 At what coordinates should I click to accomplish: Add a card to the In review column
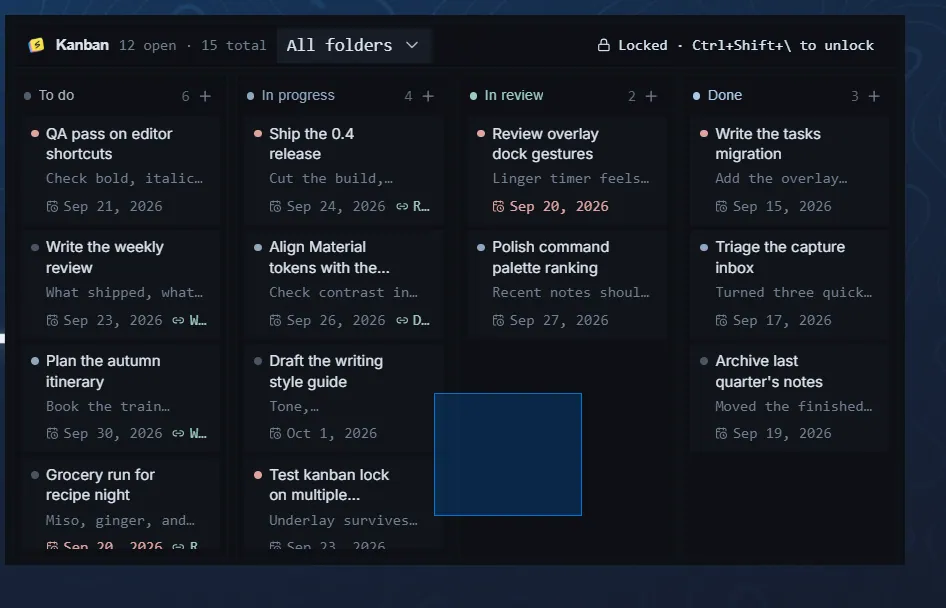651,96
